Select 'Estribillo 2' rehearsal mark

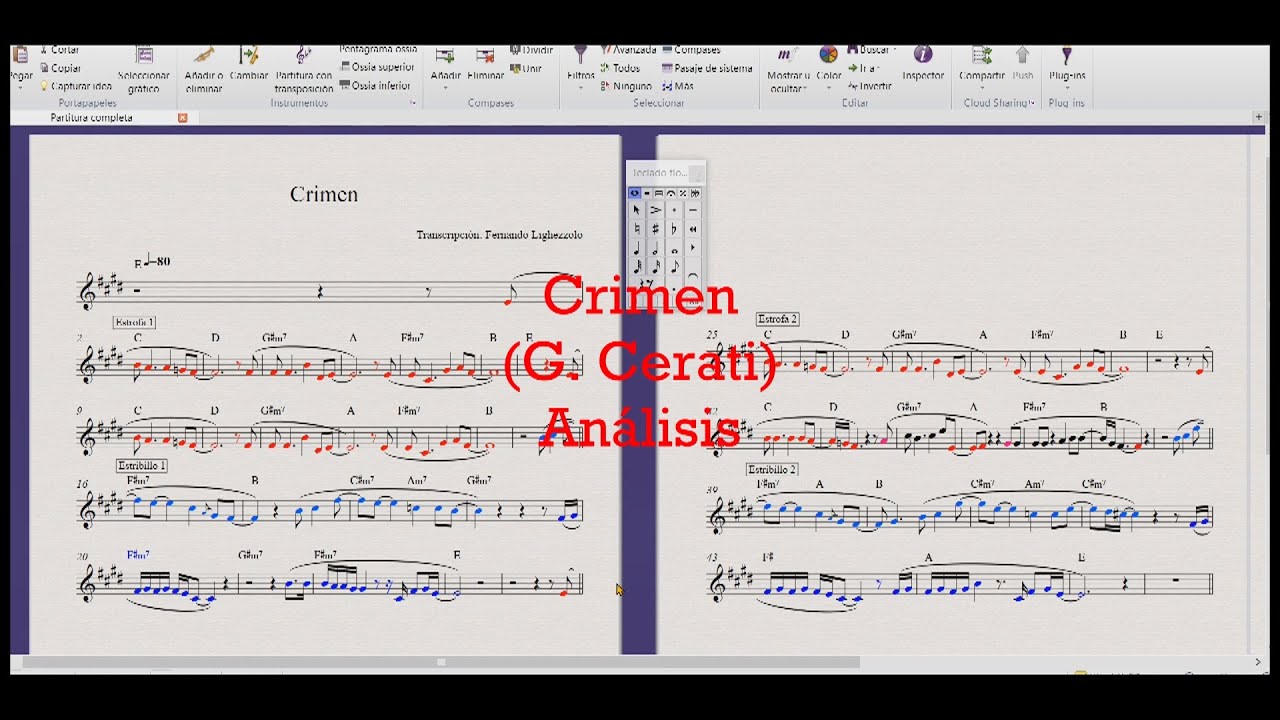[772, 469]
